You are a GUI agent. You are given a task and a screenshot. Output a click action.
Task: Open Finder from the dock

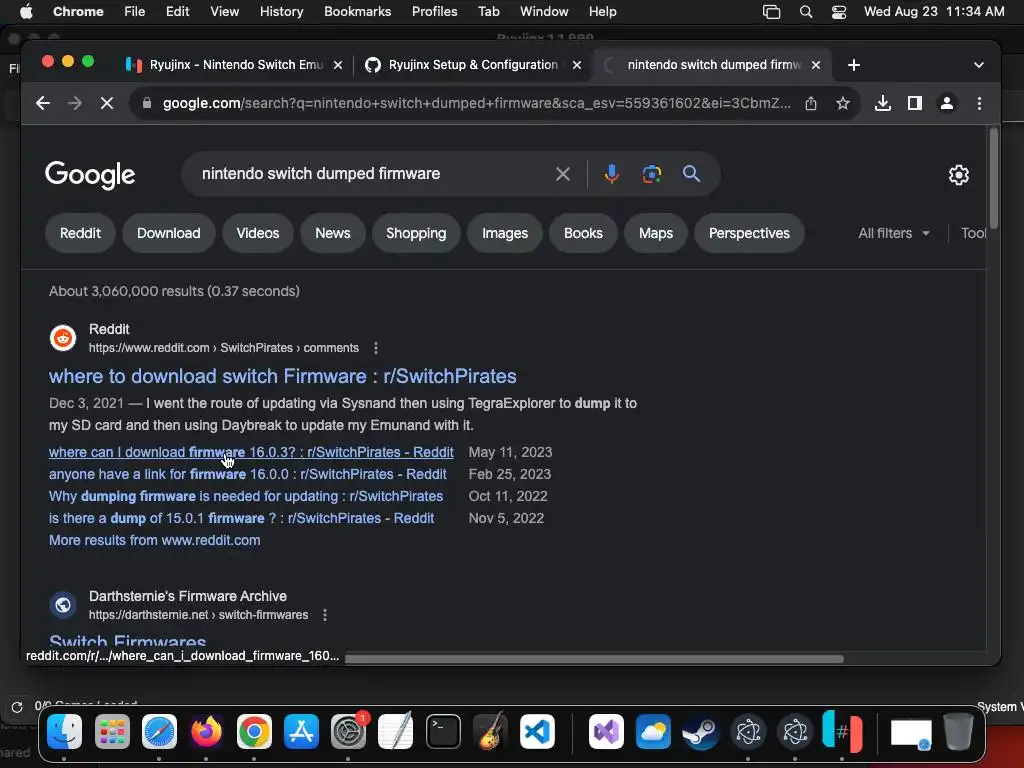tap(64, 731)
